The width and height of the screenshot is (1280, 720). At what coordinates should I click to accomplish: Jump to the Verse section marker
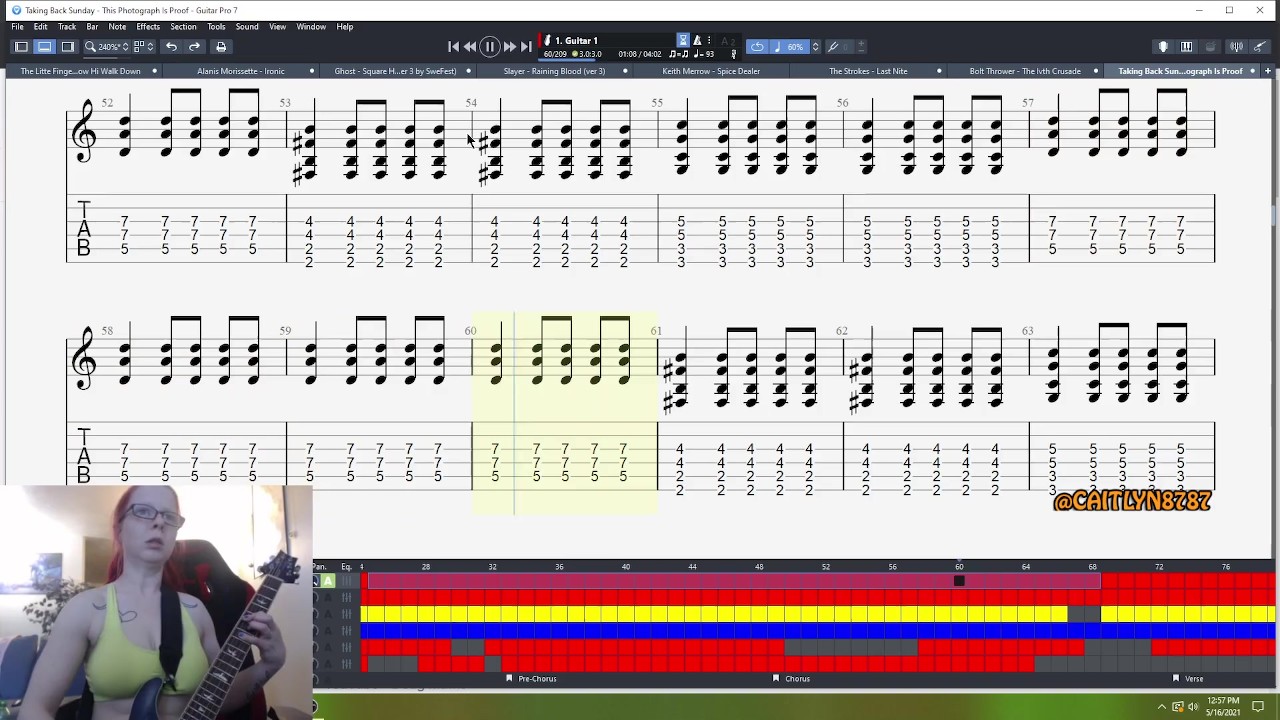tap(1188, 679)
